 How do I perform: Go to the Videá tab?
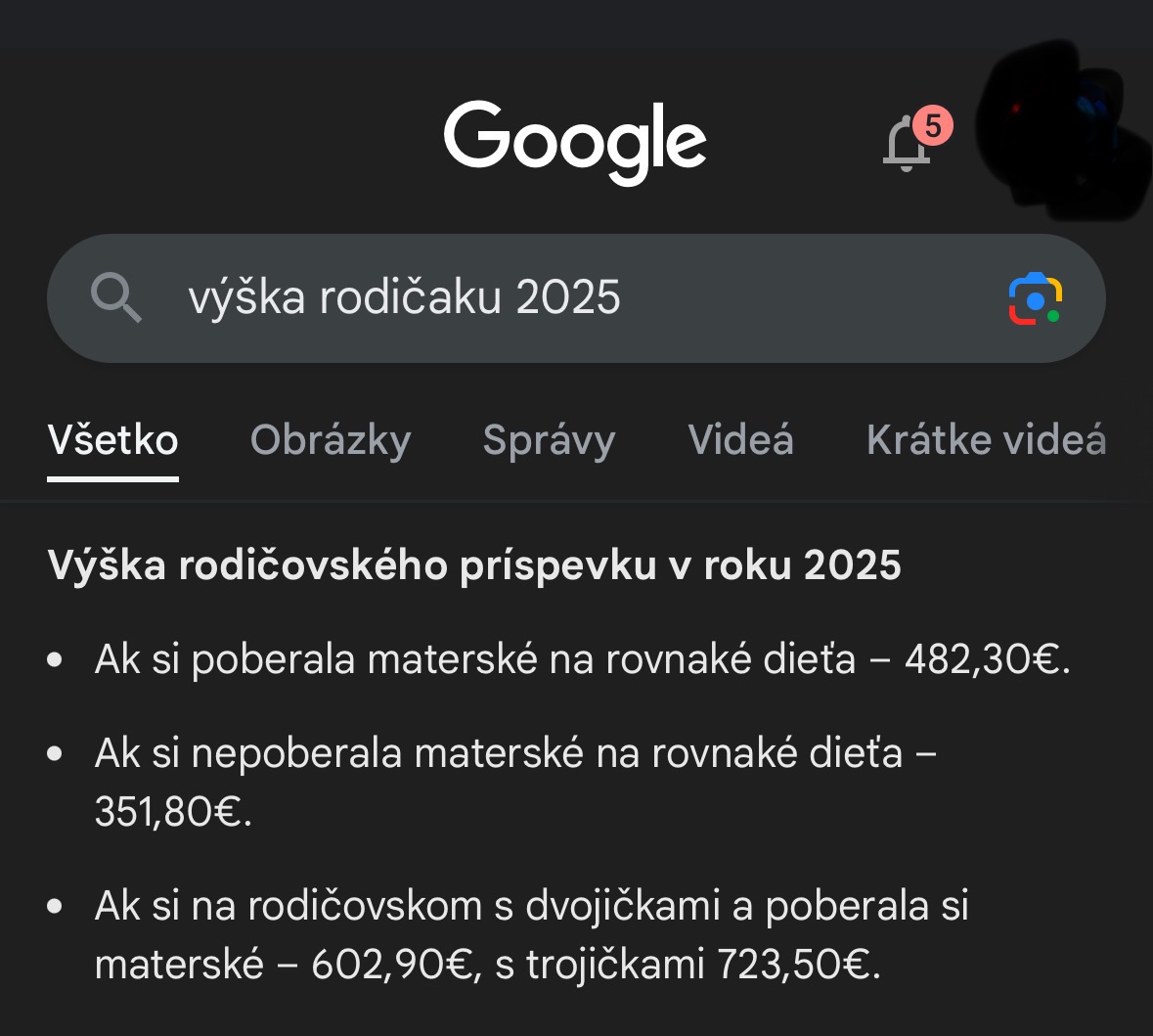[740, 440]
